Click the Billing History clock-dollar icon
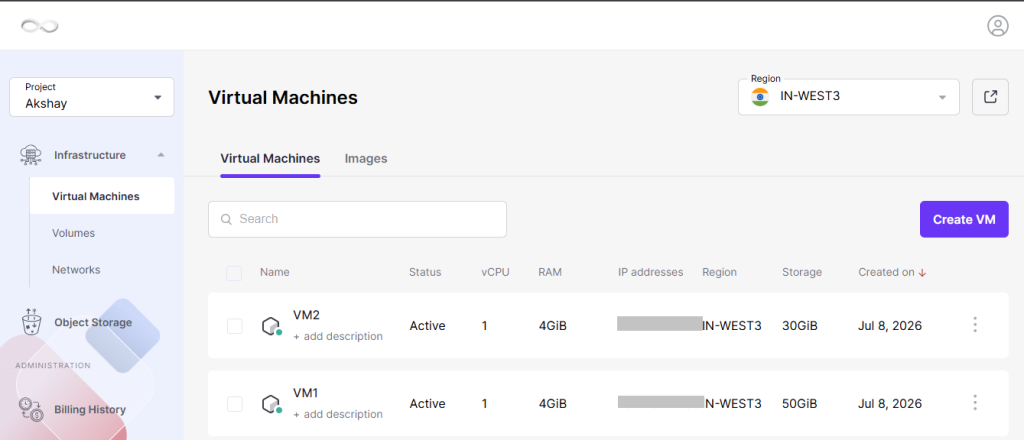The width and height of the screenshot is (1024, 440). click(x=31, y=409)
